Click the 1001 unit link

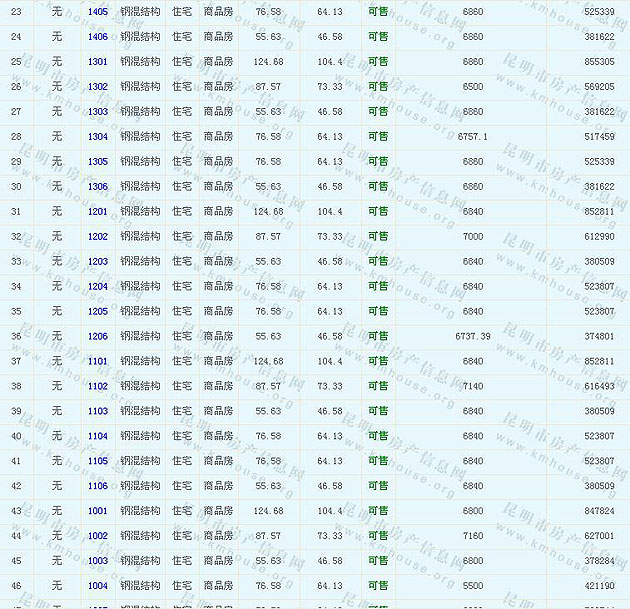click(x=97, y=511)
